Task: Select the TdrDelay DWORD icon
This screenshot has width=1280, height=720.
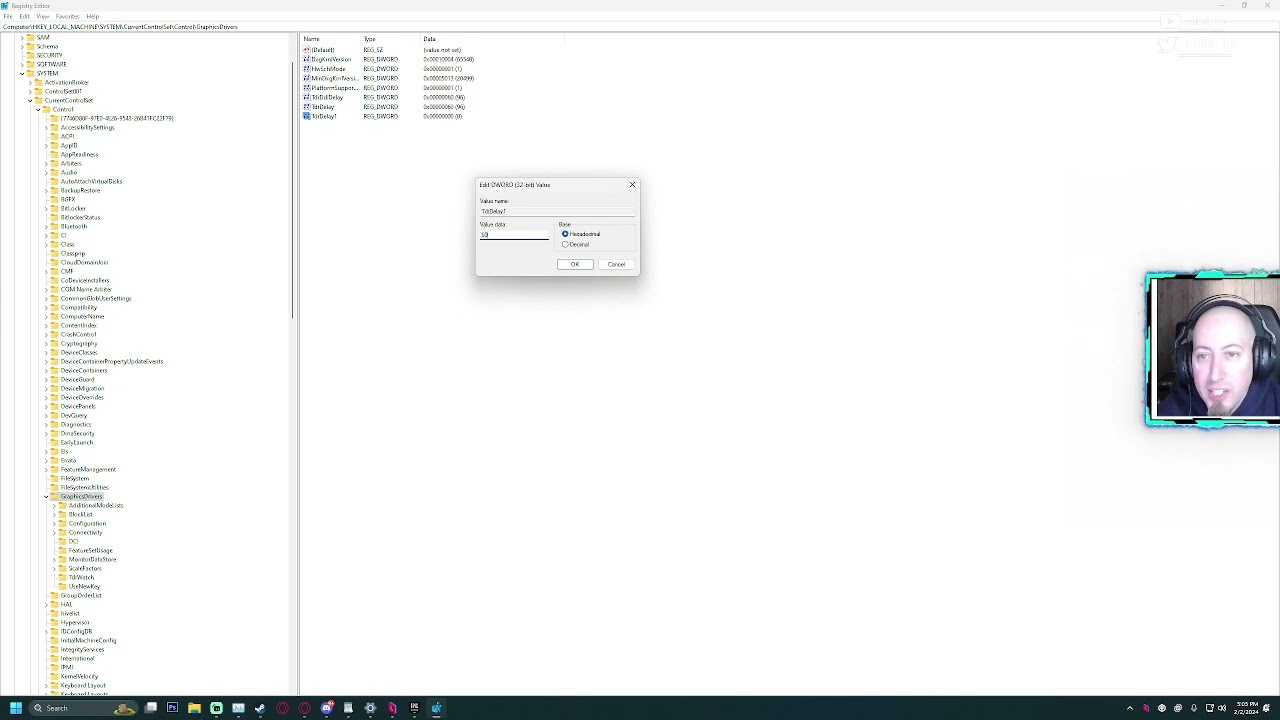Action: [307, 107]
